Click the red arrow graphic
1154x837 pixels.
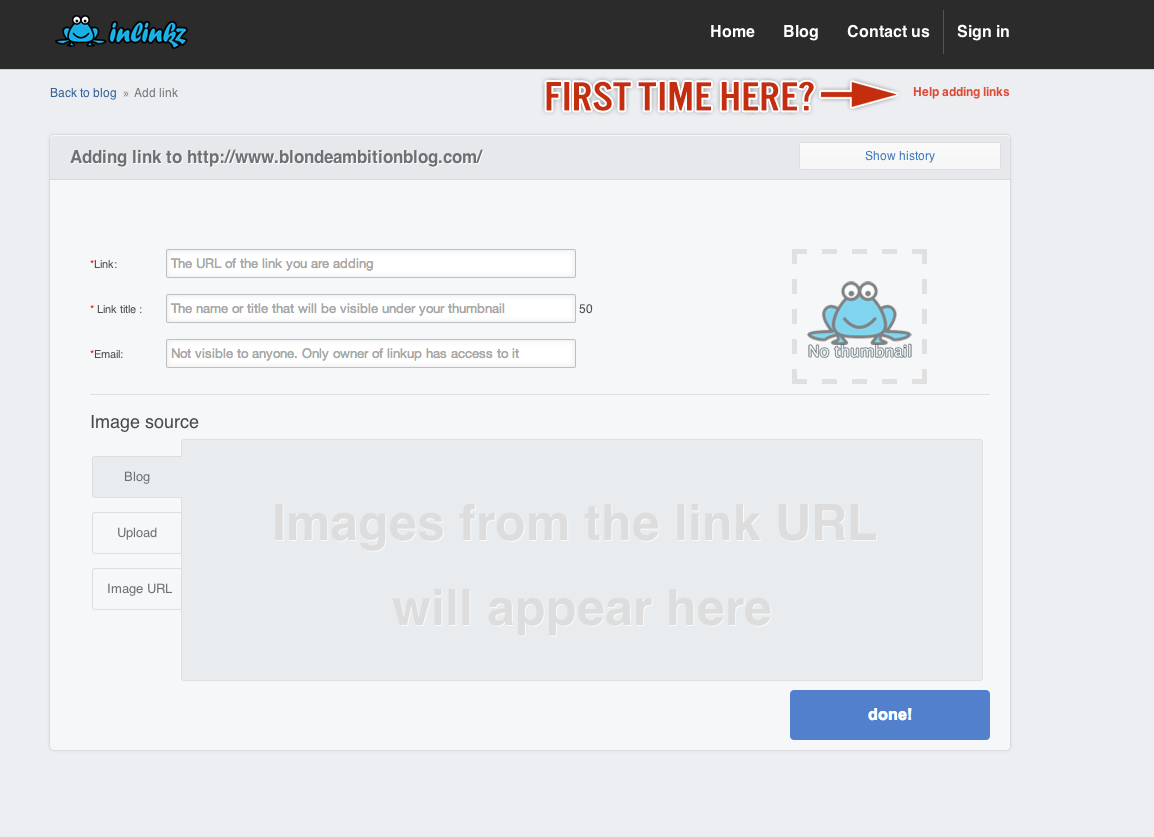(x=859, y=94)
